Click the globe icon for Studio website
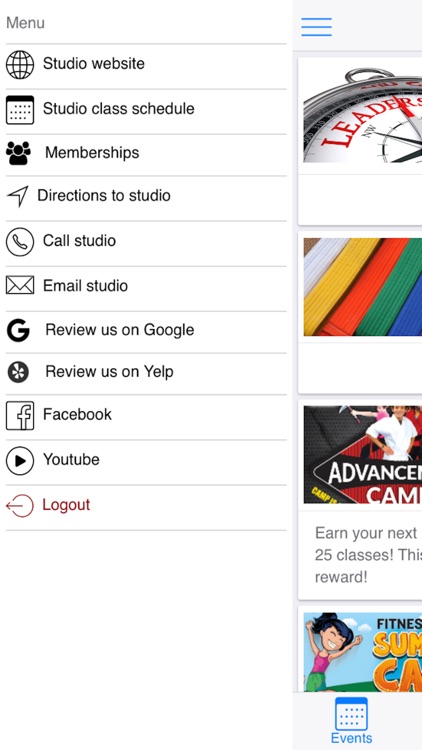The width and height of the screenshot is (422, 750). pyautogui.click(x=20, y=64)
